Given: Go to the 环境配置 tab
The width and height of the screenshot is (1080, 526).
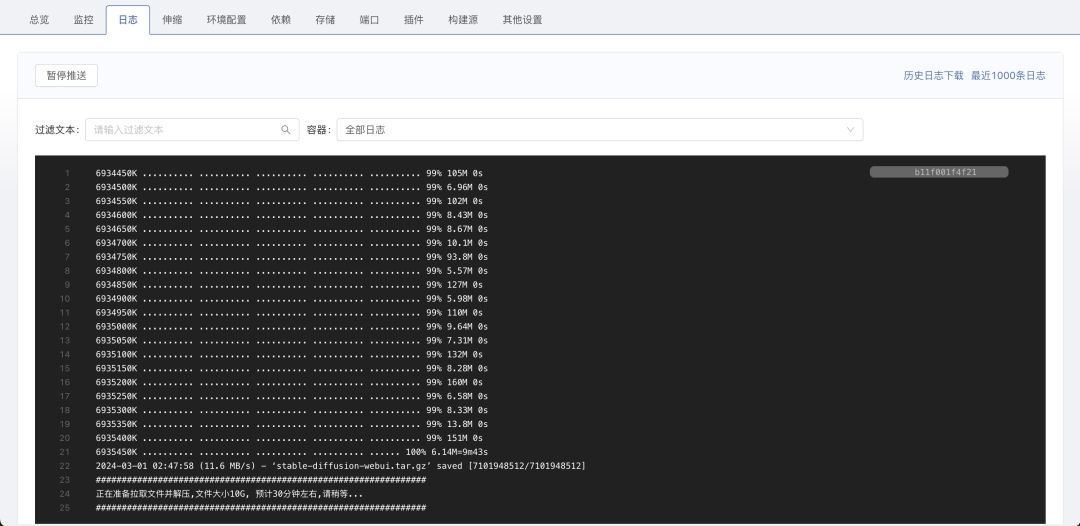Looking at the screenshot, I should click(x=226, y=20).
